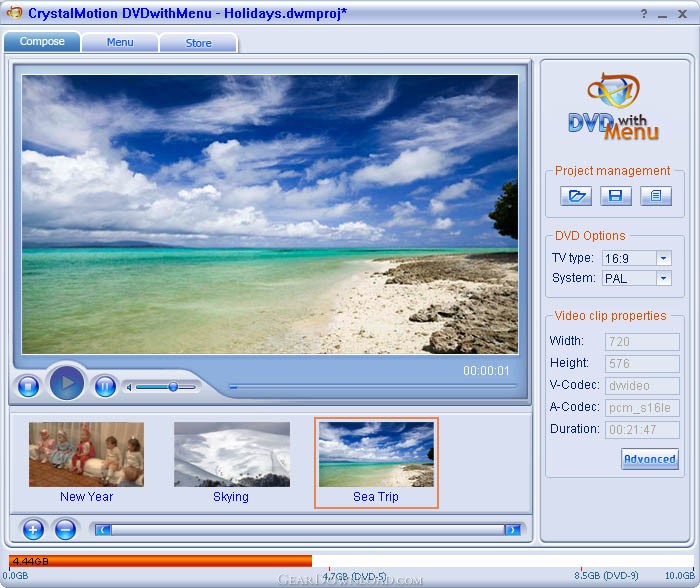
Task: Go to the Store tab
Action: (198, 43)
